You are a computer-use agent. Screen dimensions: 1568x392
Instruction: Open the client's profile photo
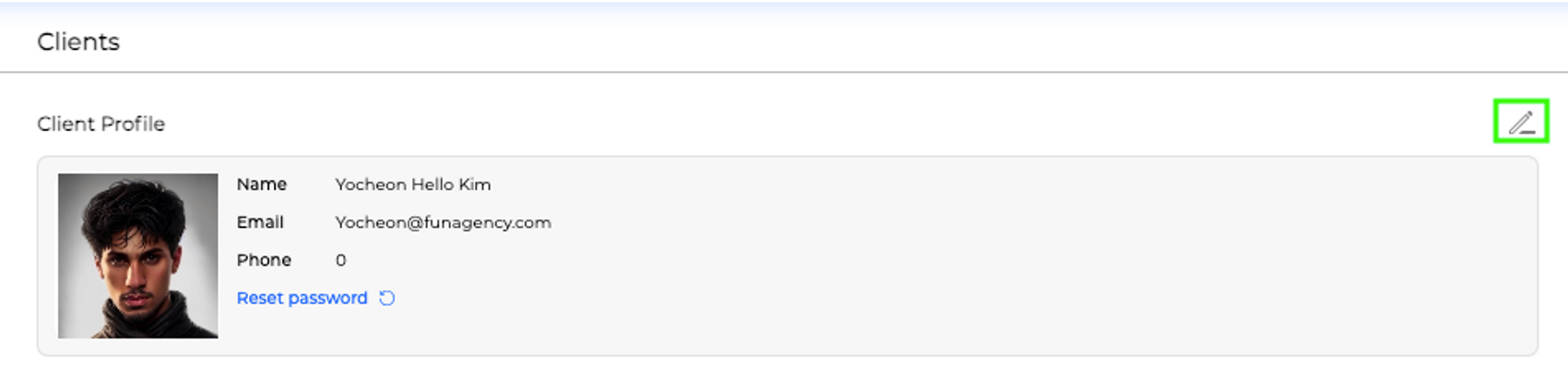138,255
